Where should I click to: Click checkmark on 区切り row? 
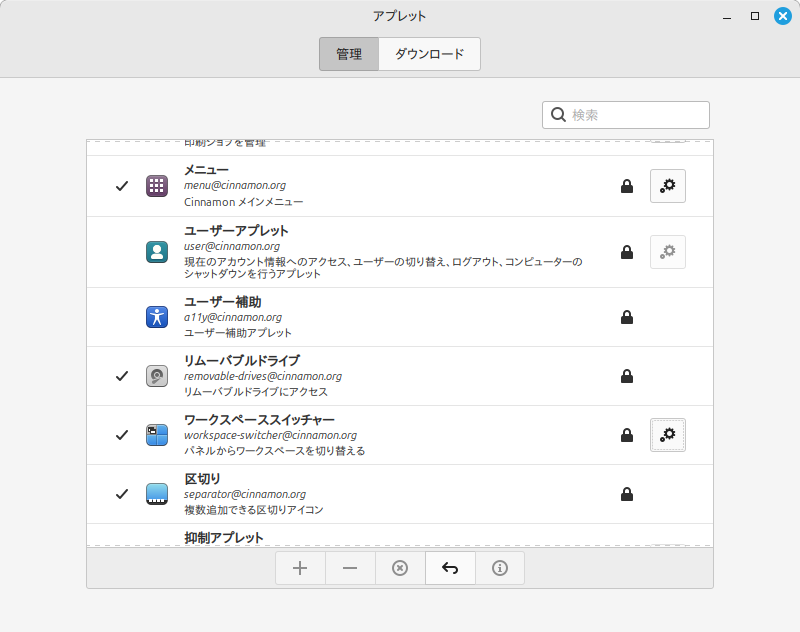coord(122,494)
